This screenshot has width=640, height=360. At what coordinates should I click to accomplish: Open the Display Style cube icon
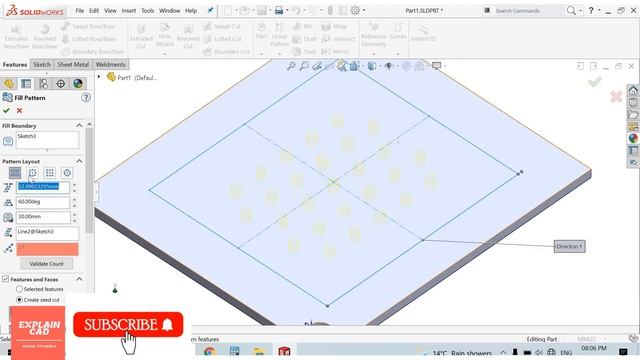point(371,66)
